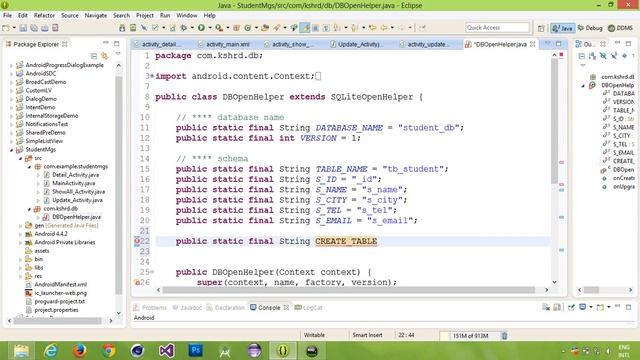Collapse the src folder node
The width and height of the screenshot is (640, 360).
coord(20,158)
